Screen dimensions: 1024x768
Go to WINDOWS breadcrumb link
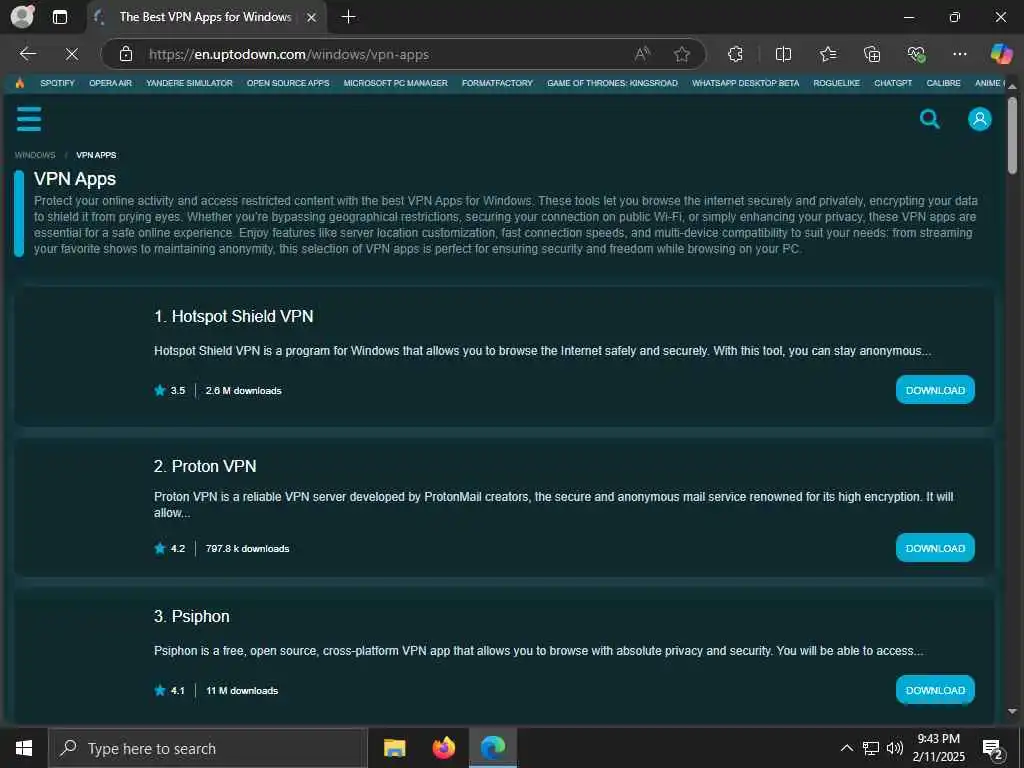tap(35, 155)
